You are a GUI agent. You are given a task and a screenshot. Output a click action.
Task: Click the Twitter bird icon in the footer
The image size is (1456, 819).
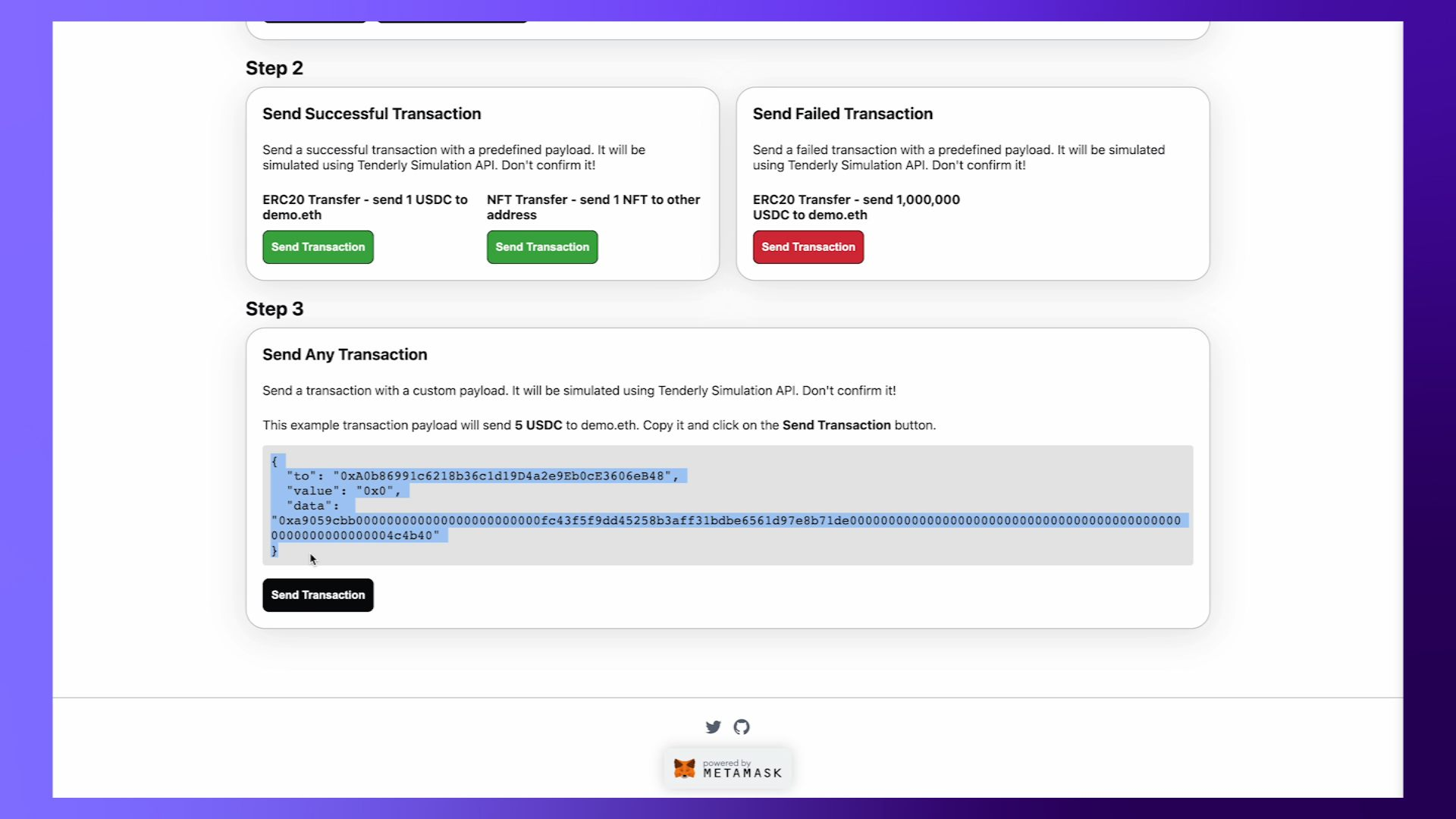tap(713, 726)
